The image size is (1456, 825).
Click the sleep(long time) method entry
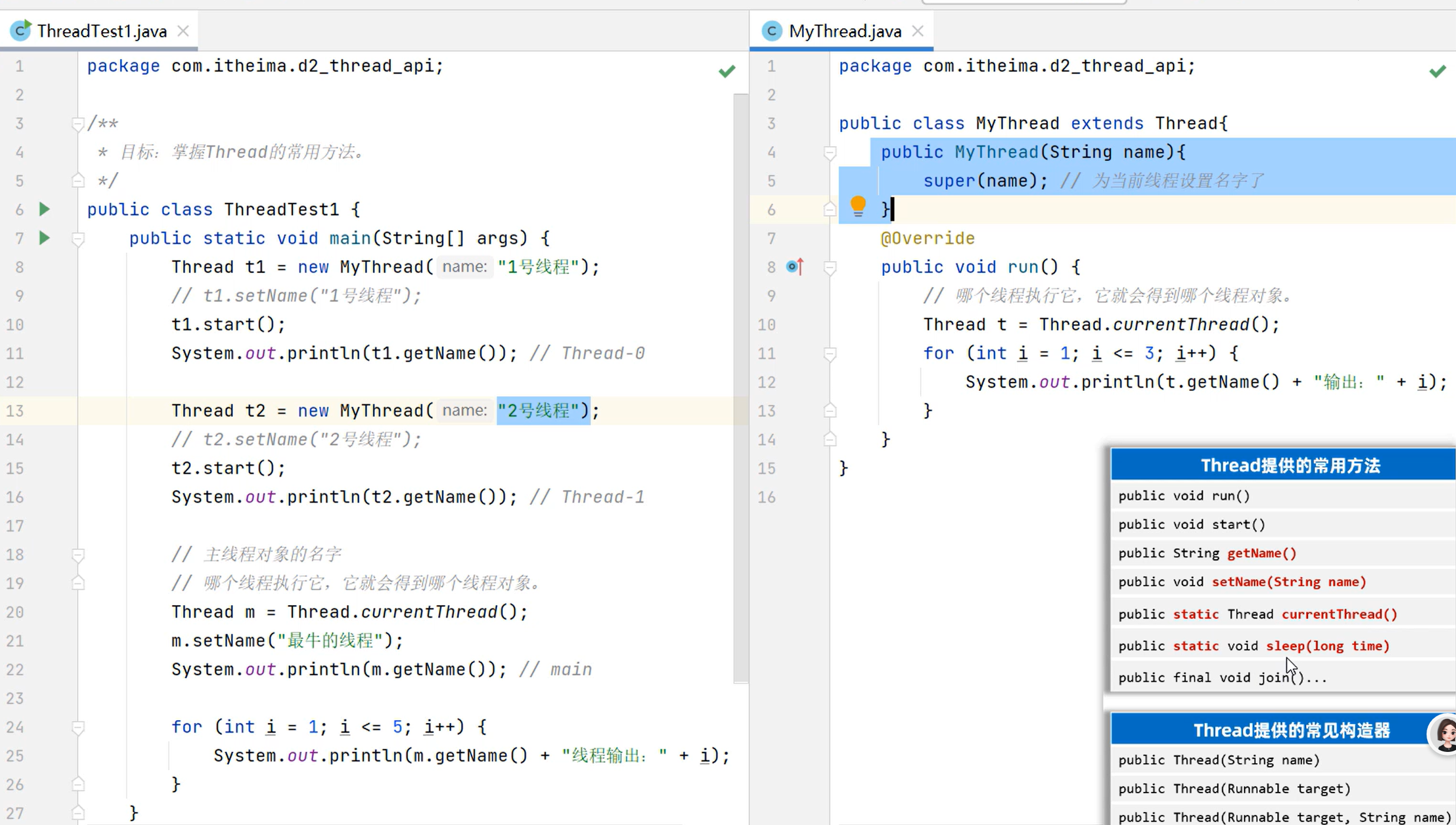pos(1327,646)
